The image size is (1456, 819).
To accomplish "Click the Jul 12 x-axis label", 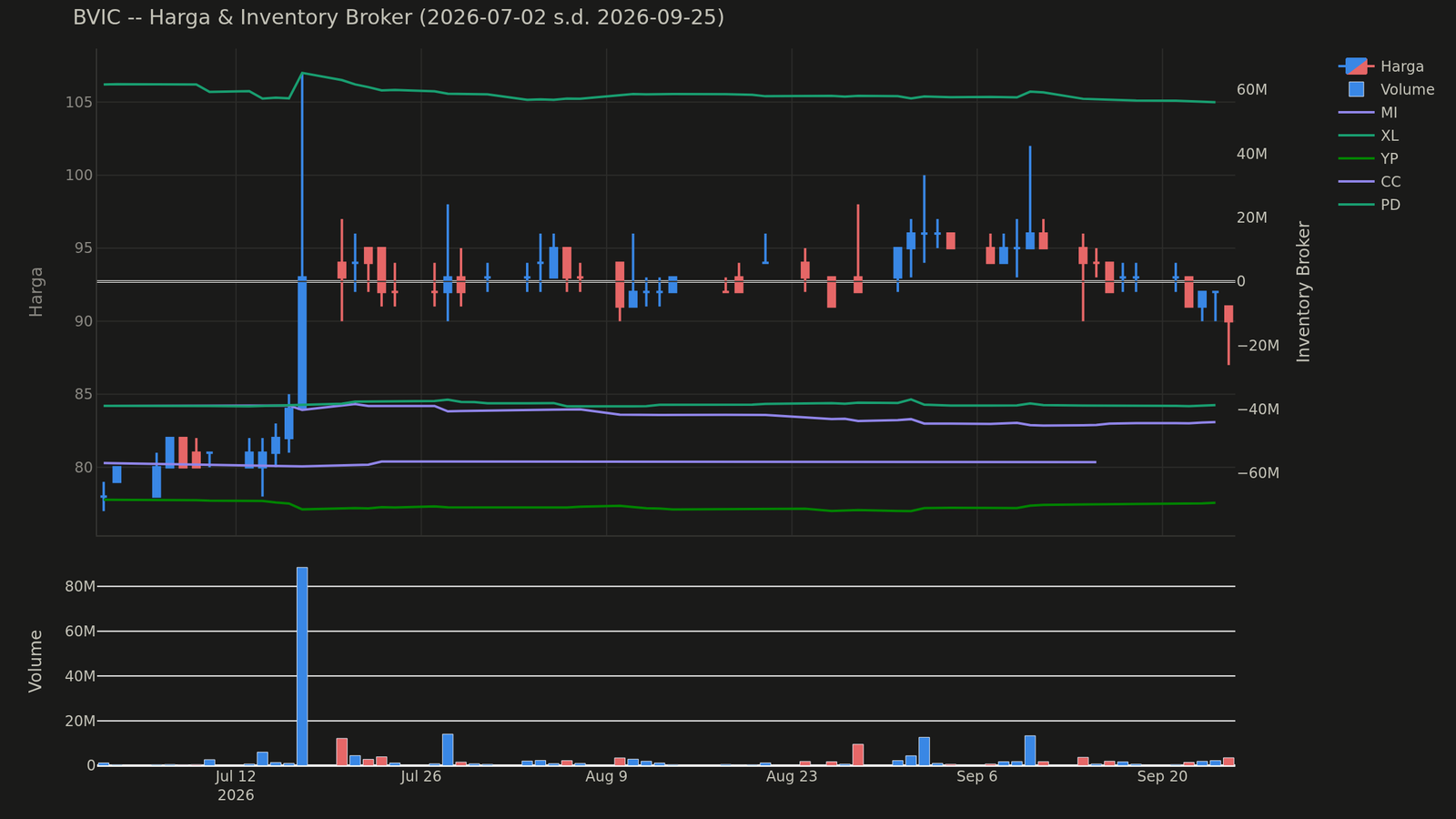I will 236,776.
